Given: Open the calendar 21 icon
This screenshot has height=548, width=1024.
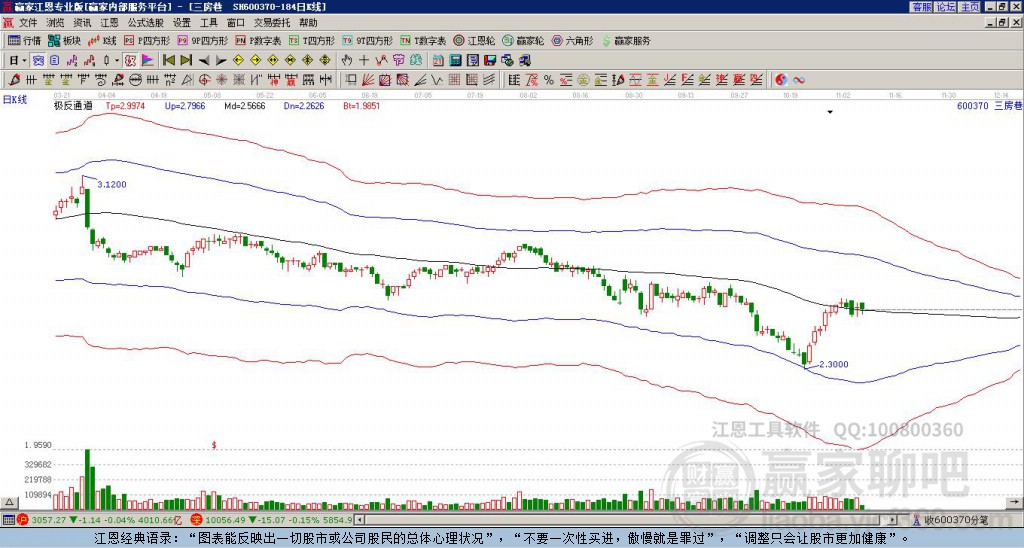Looking at the screenshot, I should tap(438, 61).
